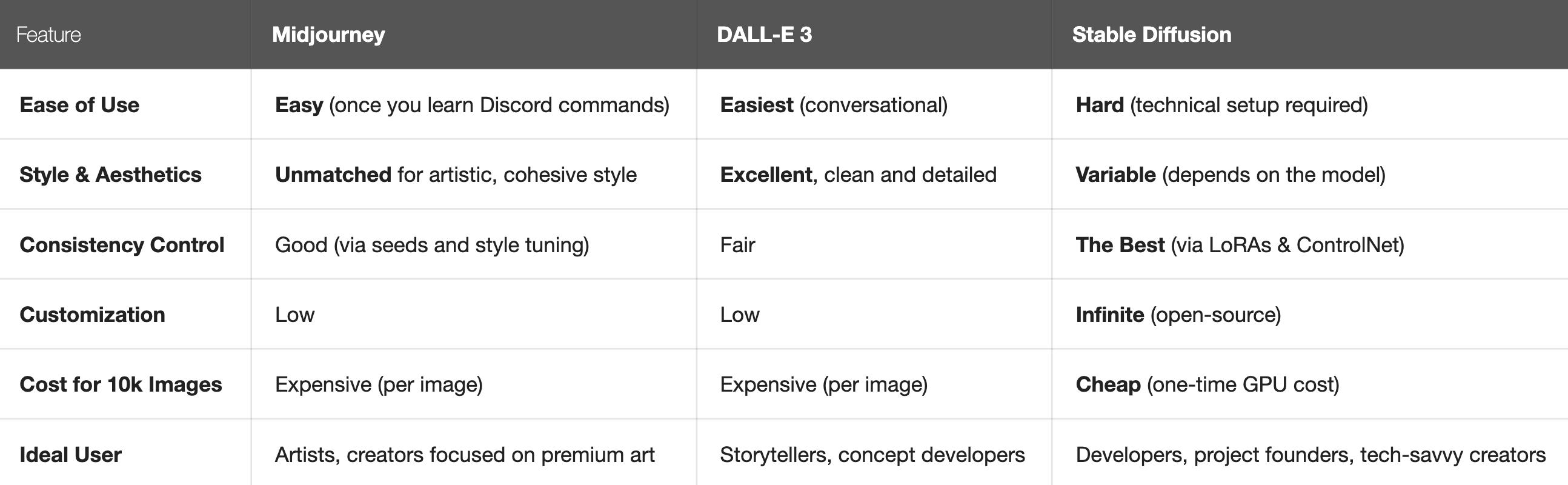Select the LoRAs & ControlNet cell
Screen dimensions: 1568x485
(1239, 245)
